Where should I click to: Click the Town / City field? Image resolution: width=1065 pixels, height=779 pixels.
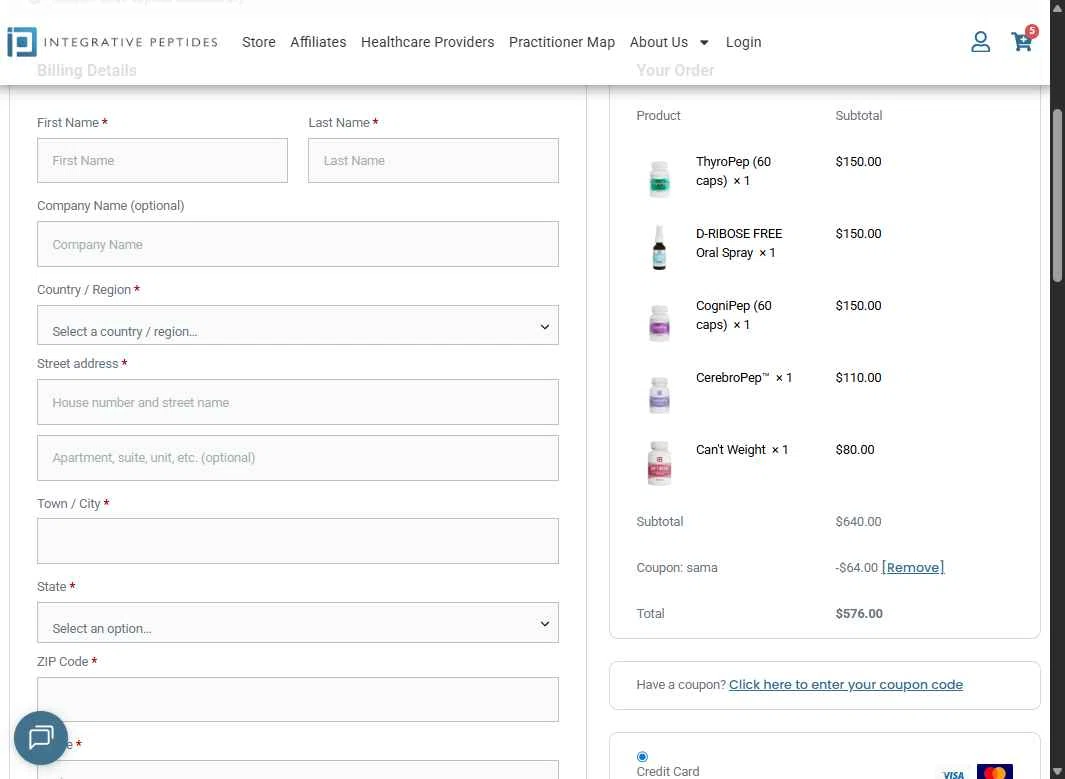[297, 541]
